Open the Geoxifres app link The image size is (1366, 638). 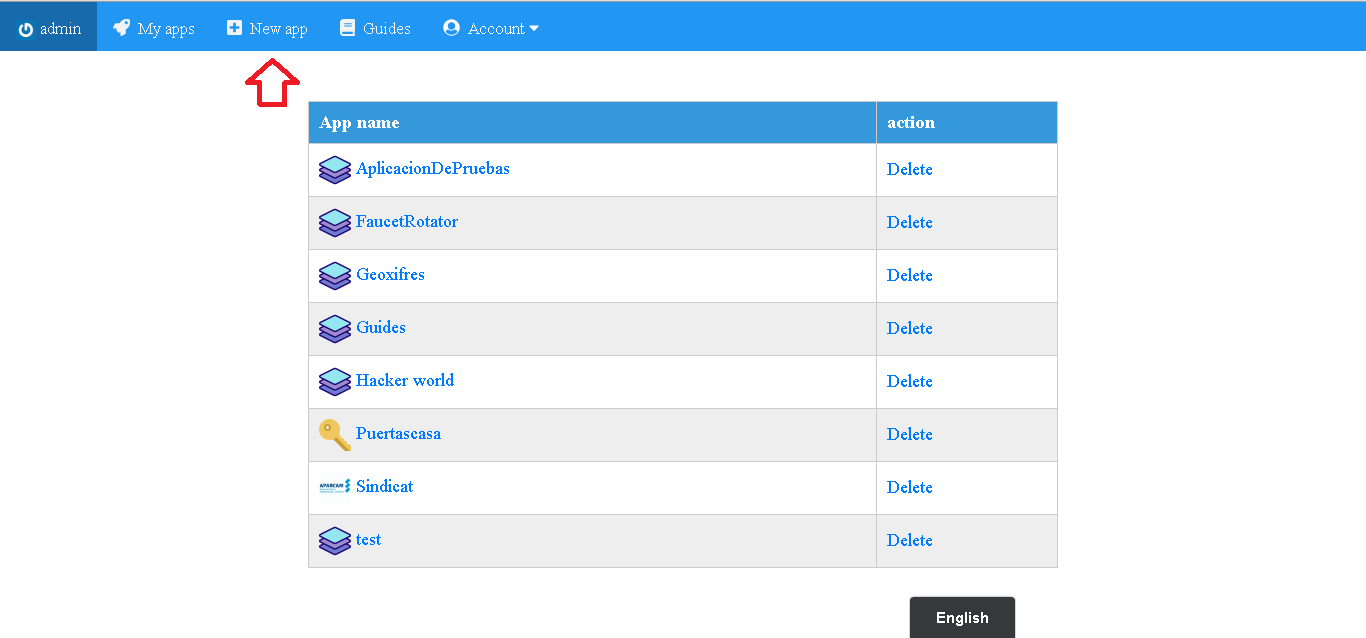click(x=390, y=275)
